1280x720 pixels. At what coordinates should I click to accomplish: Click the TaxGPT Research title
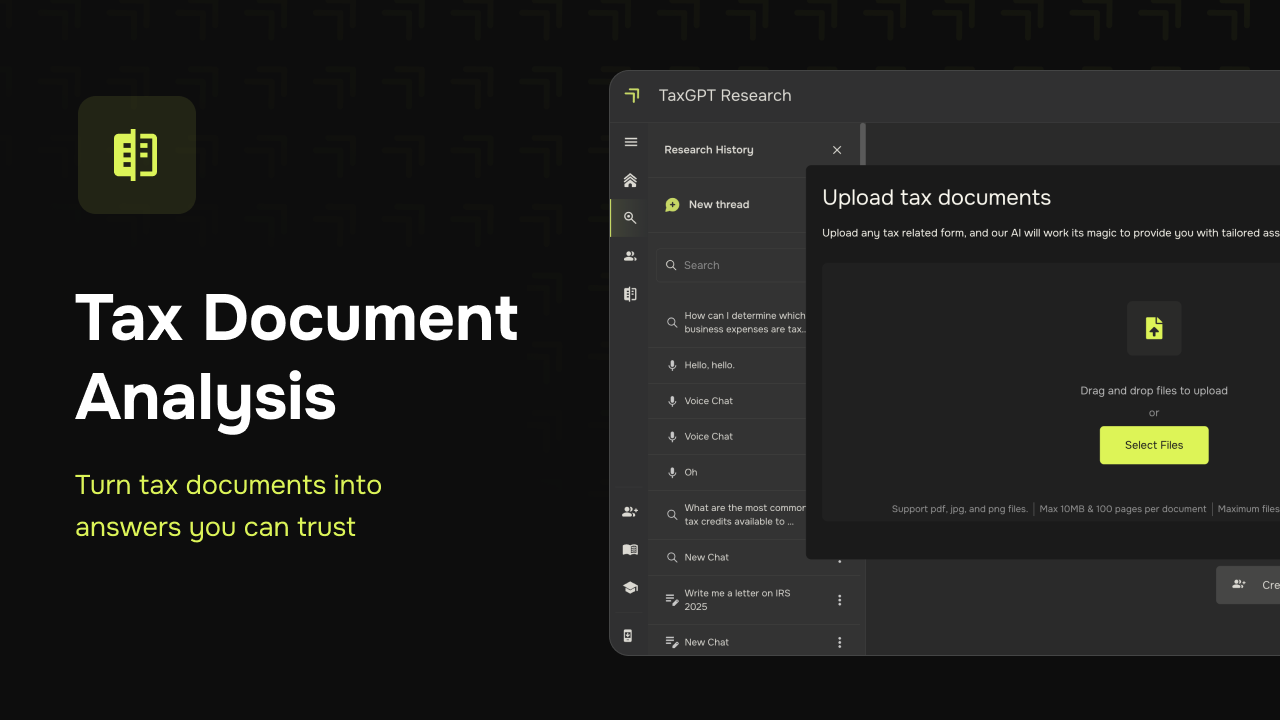click(x=725, y=95)
